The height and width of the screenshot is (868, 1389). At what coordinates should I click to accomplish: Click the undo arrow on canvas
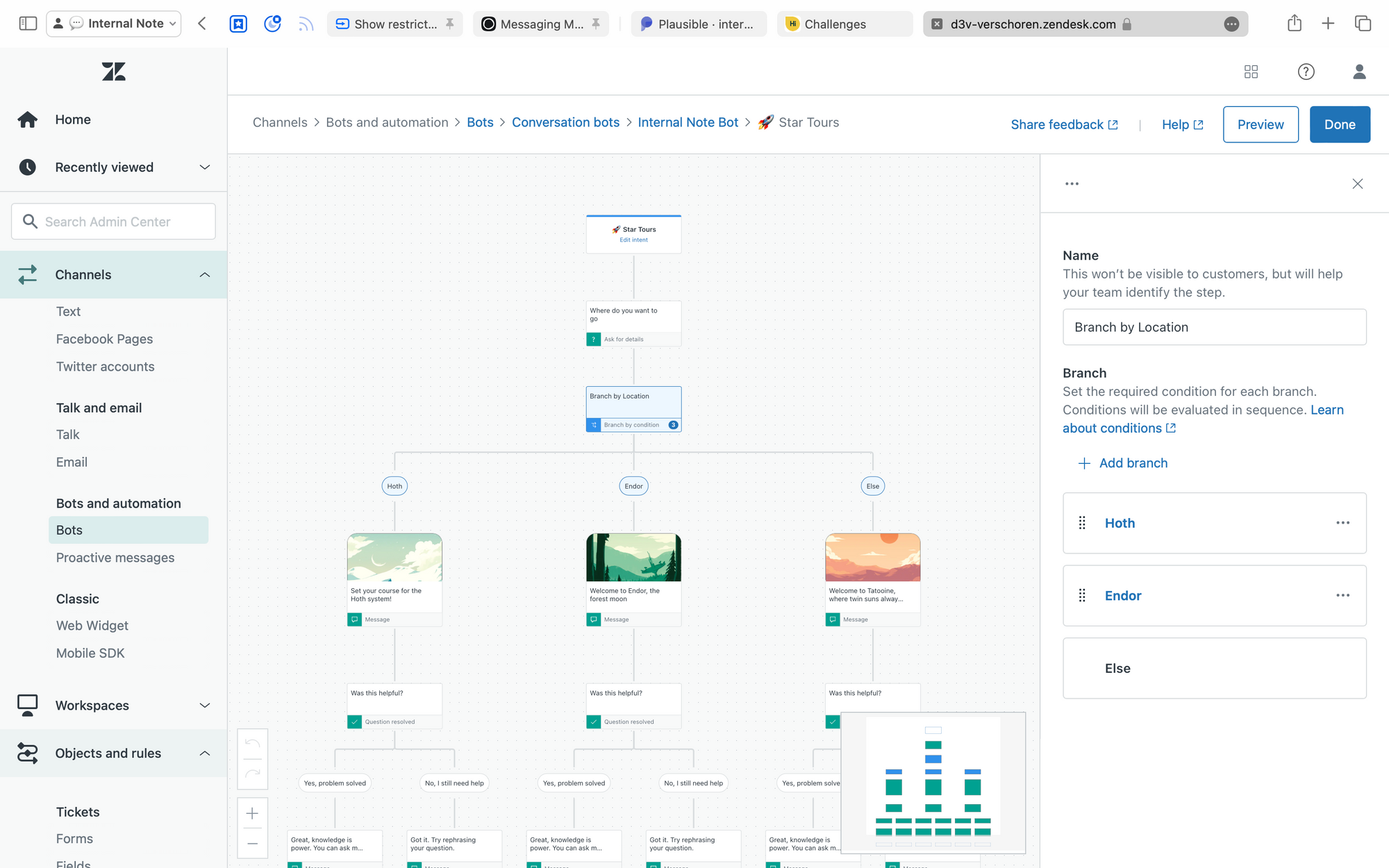pyautogui.click(x=253, y=744)
